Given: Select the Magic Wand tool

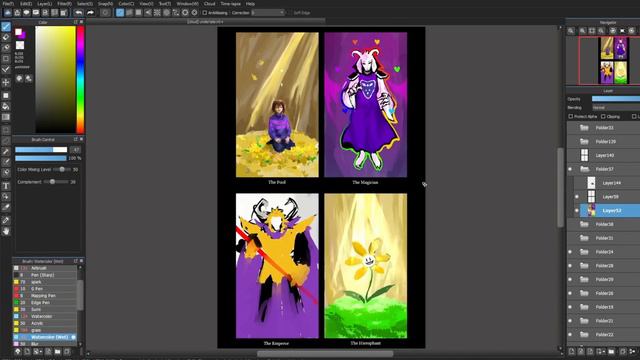Looking at the screenshot, I should pyautogui.click(x=6, y=151).
